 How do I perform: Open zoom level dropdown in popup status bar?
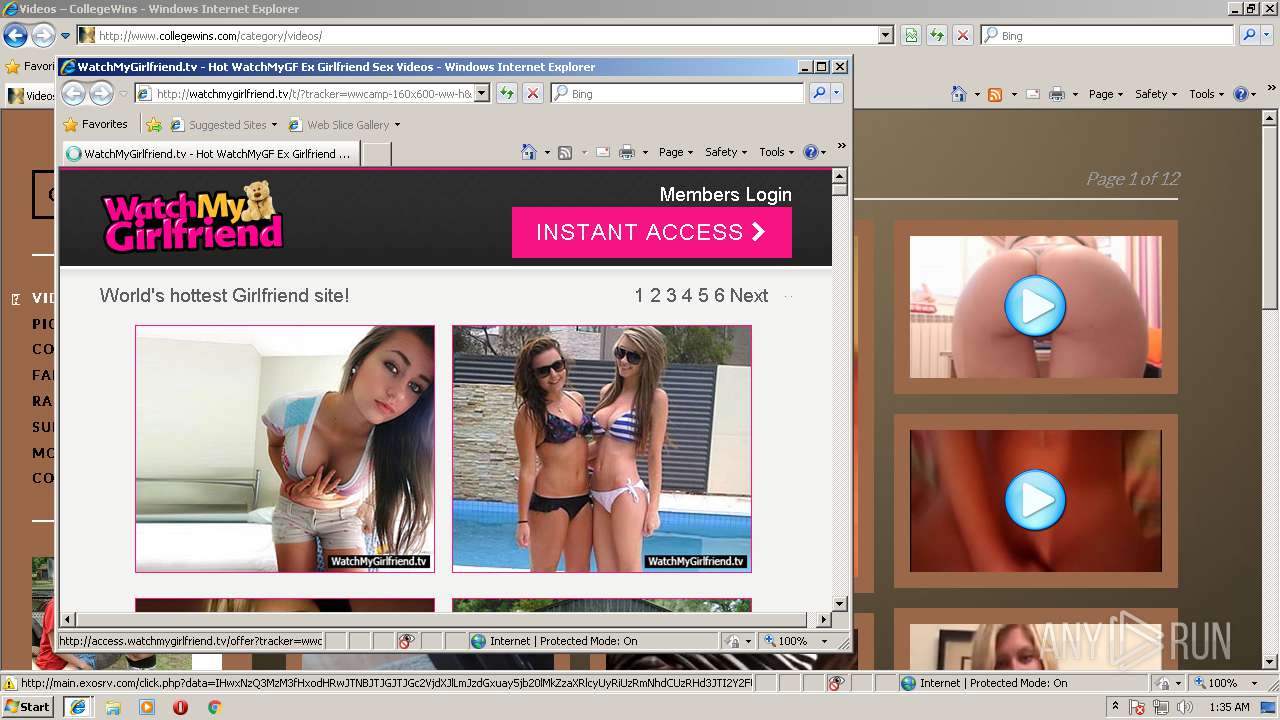824,641
